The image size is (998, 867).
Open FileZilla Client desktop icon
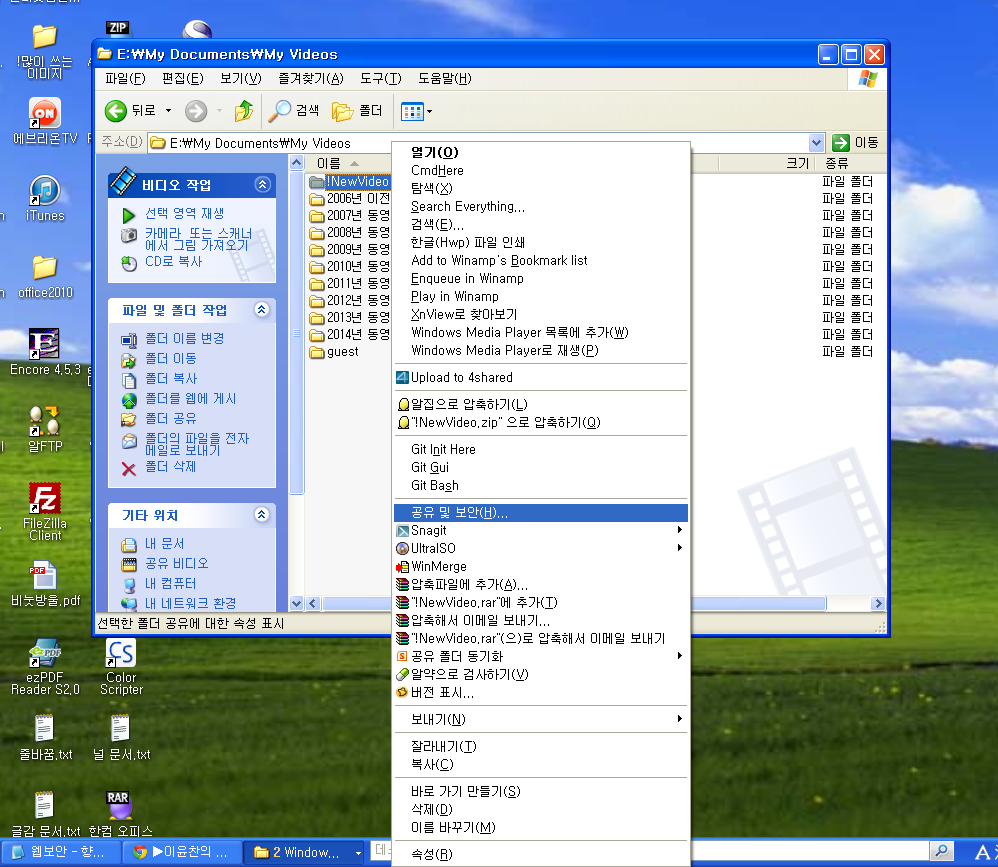(x=45, y=512)
